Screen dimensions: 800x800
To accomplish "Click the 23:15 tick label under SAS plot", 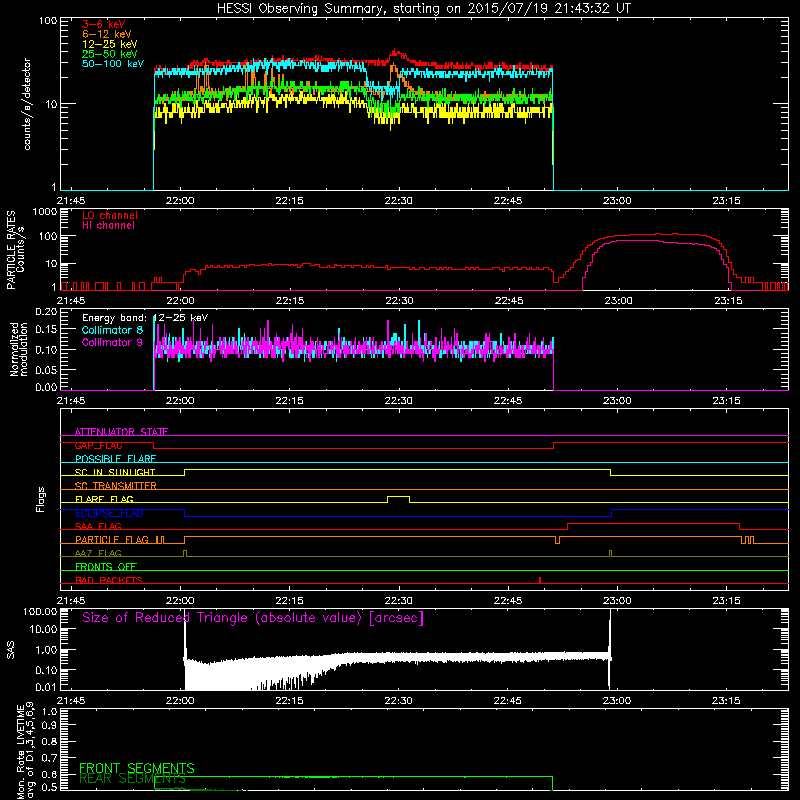I will point(727,701).
